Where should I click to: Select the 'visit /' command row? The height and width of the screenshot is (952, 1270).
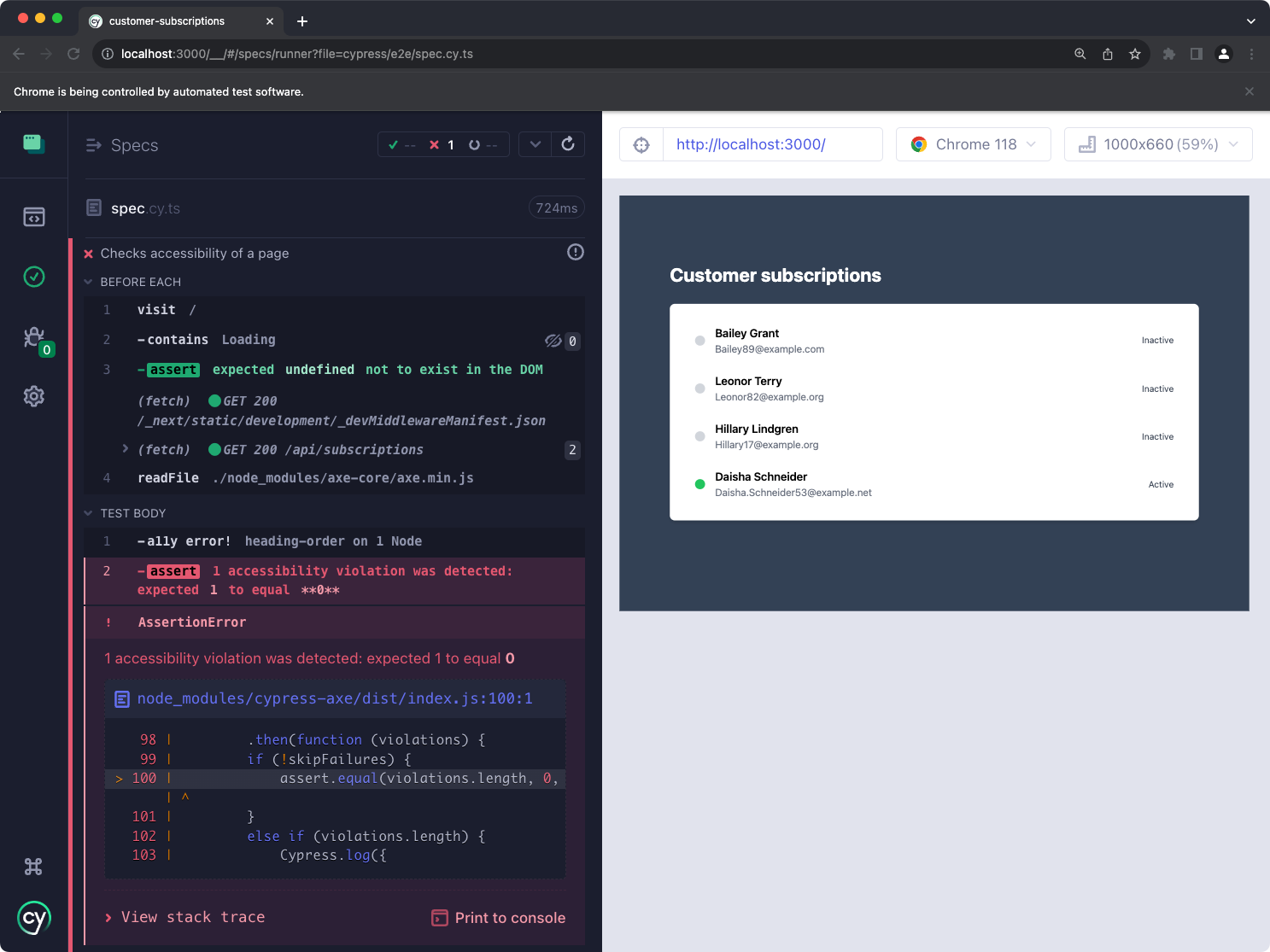[335, 310]
